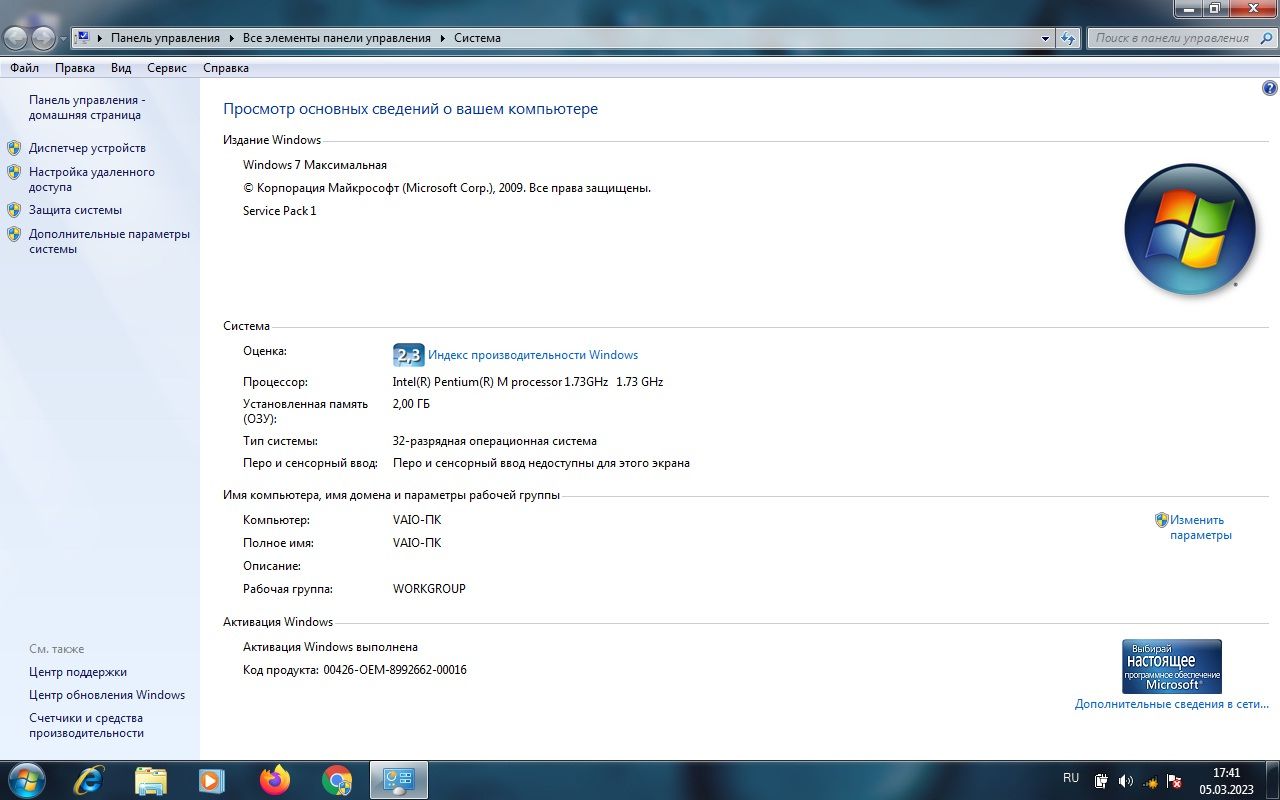Click the refresh button in address bar
This screenshot has width=1280, height=800.
1068,38
